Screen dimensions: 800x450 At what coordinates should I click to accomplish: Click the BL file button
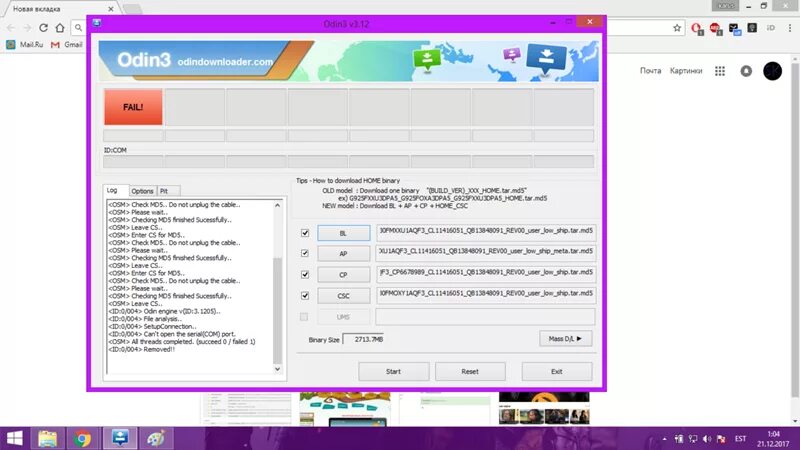[343, 233]
